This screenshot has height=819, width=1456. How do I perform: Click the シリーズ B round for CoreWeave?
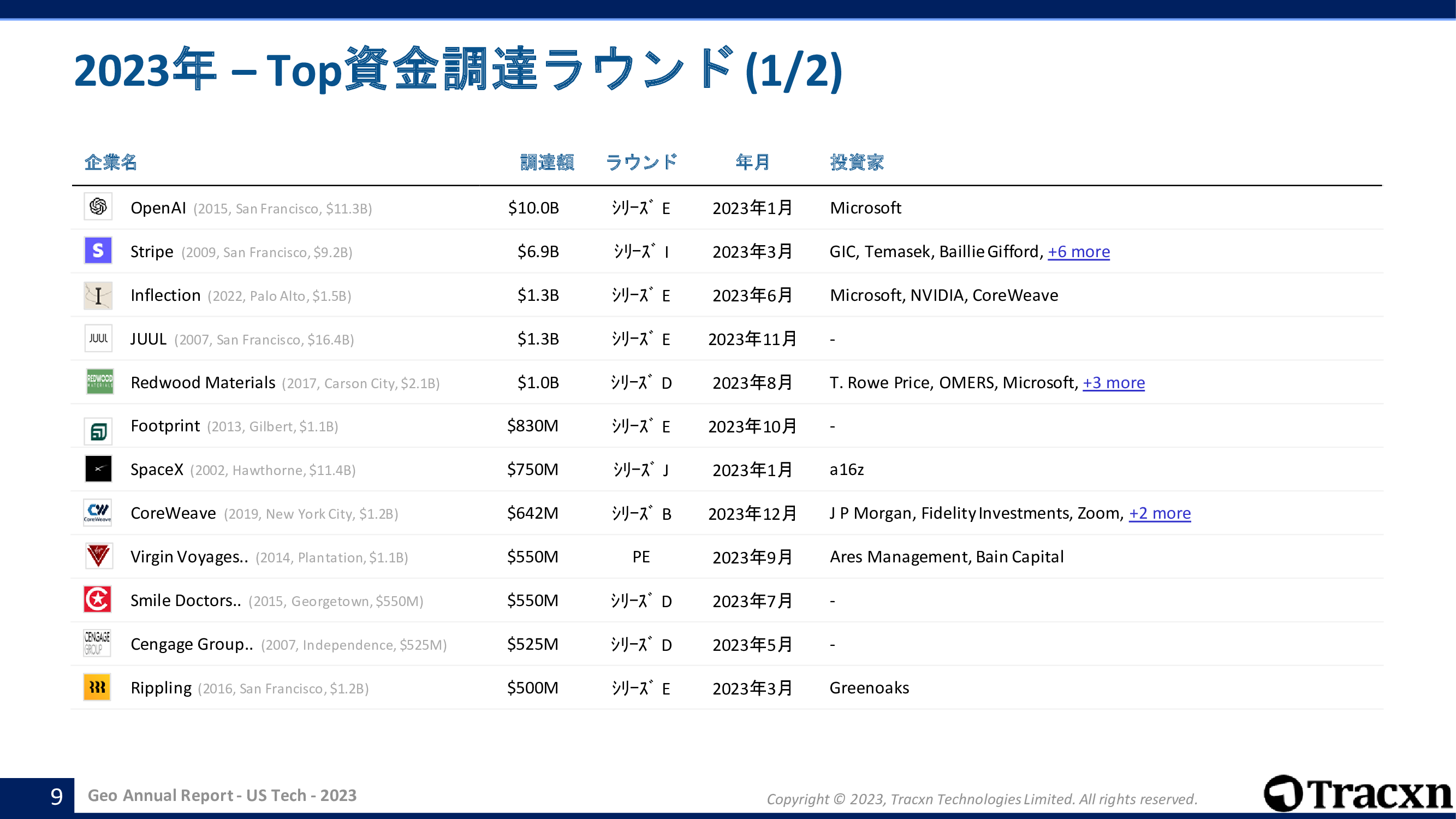(641, 513)
